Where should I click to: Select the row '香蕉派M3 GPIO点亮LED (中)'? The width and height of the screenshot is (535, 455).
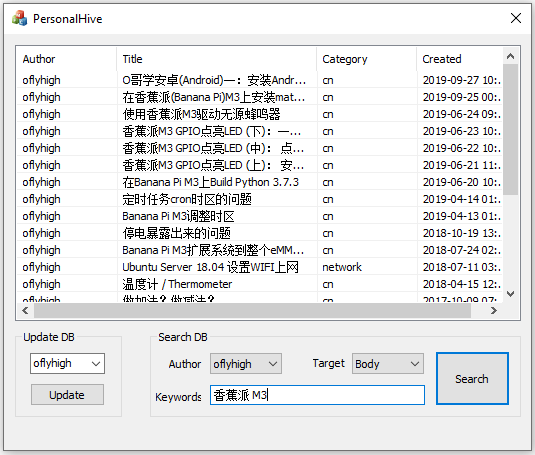tap(259, 148)
